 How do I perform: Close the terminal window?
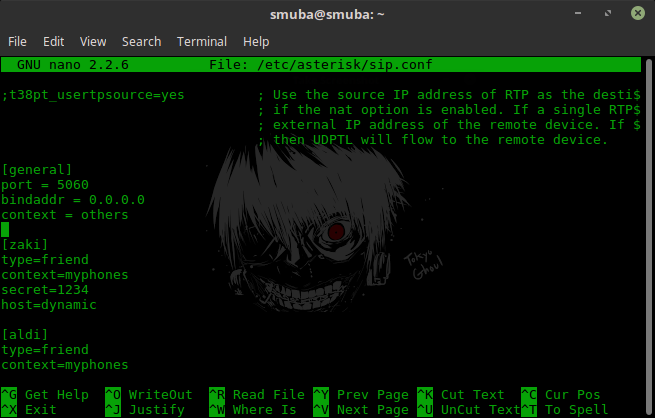pyautogui.click(x=637, y=13)
